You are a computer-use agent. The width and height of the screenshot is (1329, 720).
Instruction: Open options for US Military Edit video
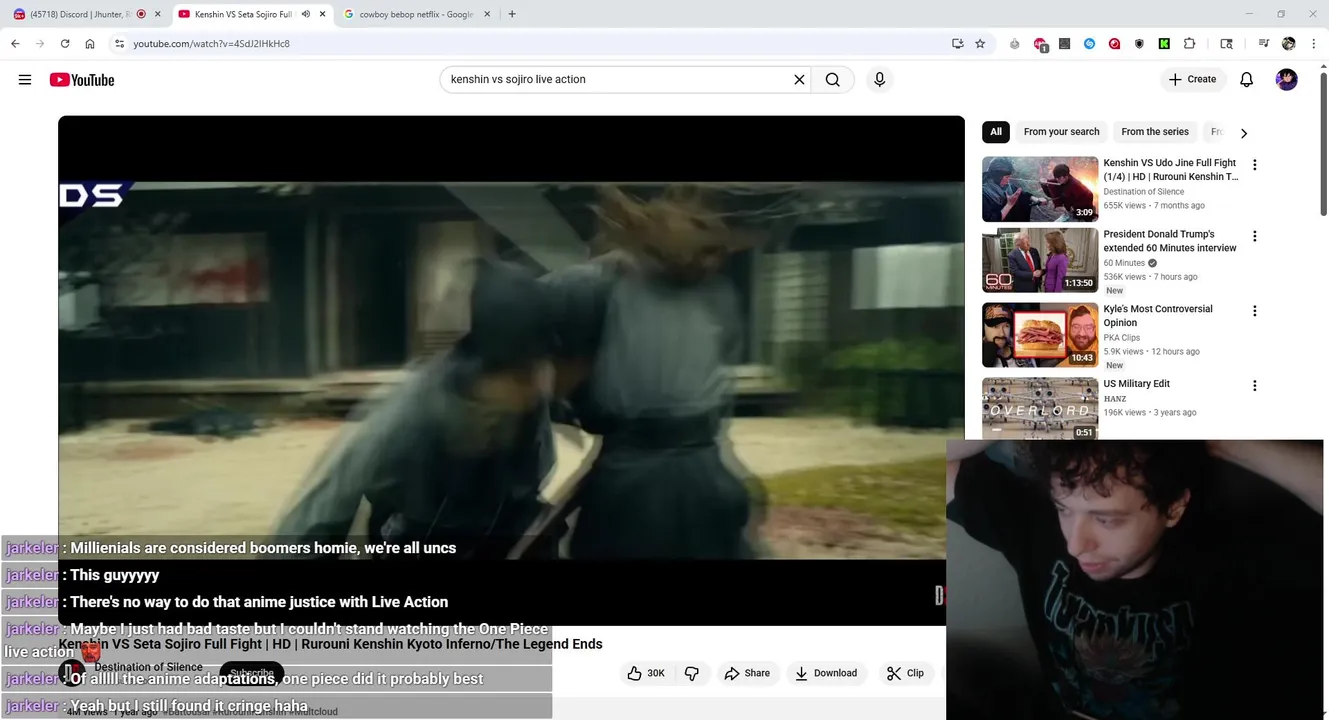click(1255, 386)
